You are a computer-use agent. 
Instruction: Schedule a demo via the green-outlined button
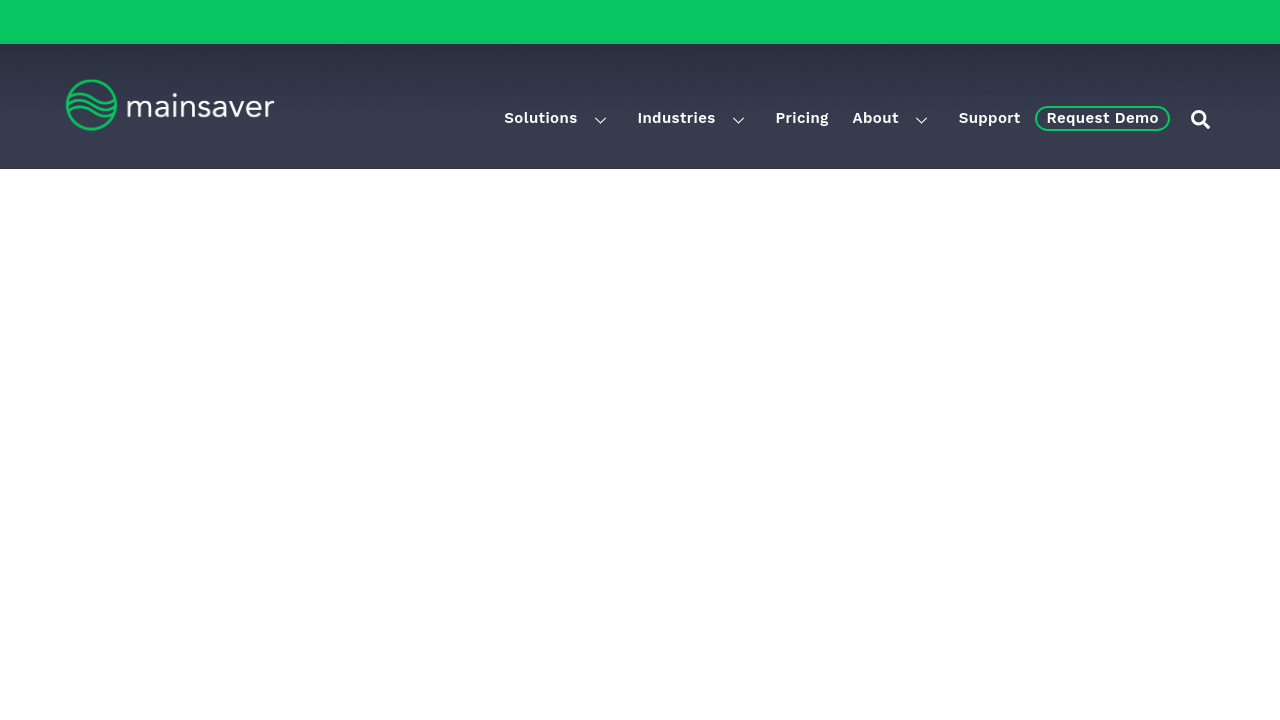1102,118
